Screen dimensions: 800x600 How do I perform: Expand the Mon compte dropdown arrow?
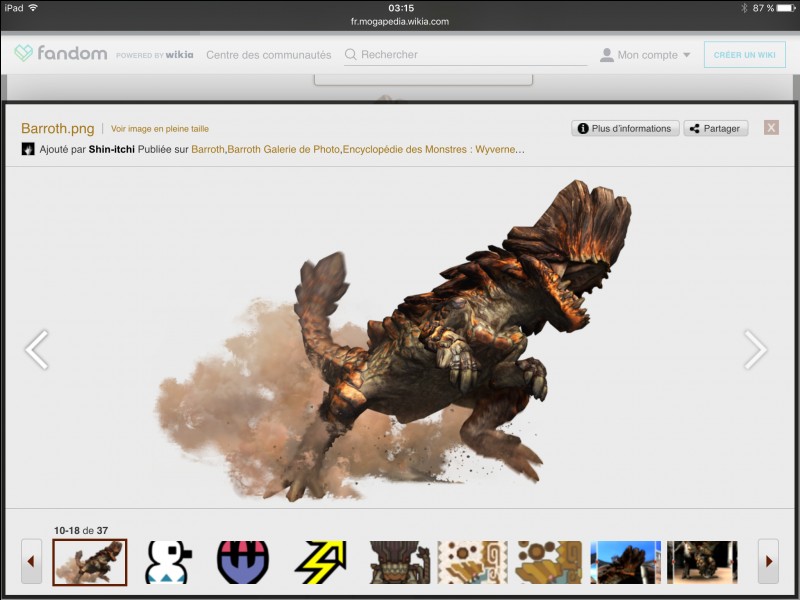686,55
